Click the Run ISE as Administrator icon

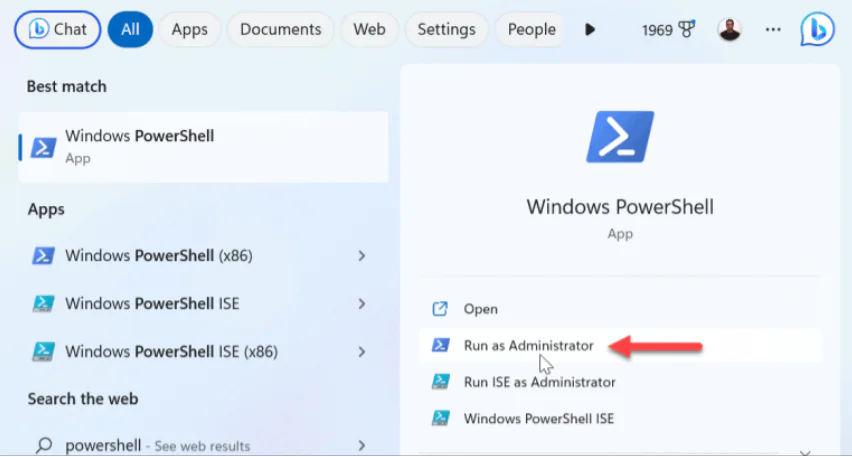click(440, 381)
